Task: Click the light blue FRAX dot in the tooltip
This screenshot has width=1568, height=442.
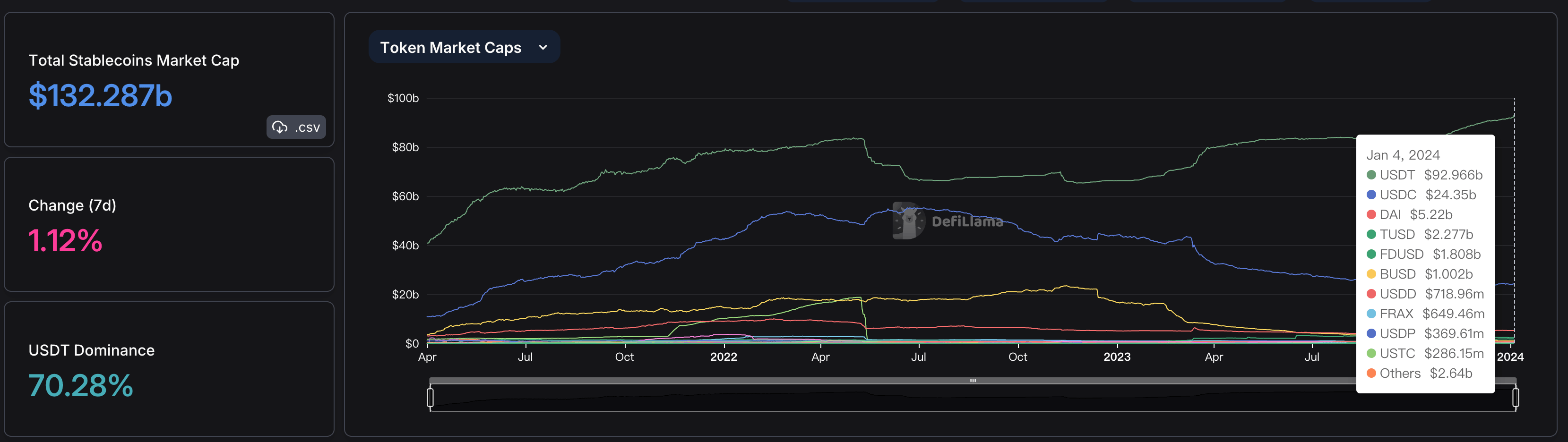Action: [x=1371, y=314]
